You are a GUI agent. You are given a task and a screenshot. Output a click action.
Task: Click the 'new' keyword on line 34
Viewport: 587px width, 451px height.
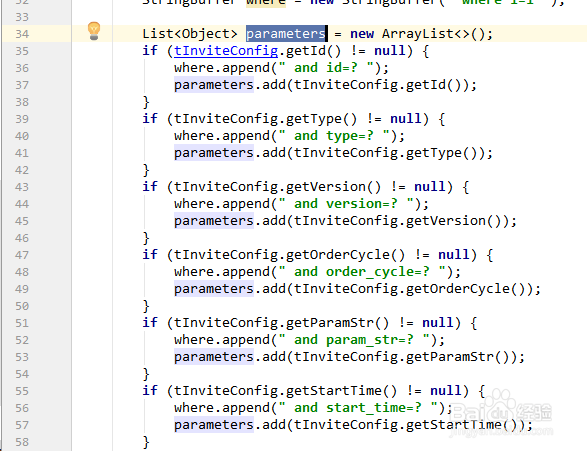tap(362, 34)
